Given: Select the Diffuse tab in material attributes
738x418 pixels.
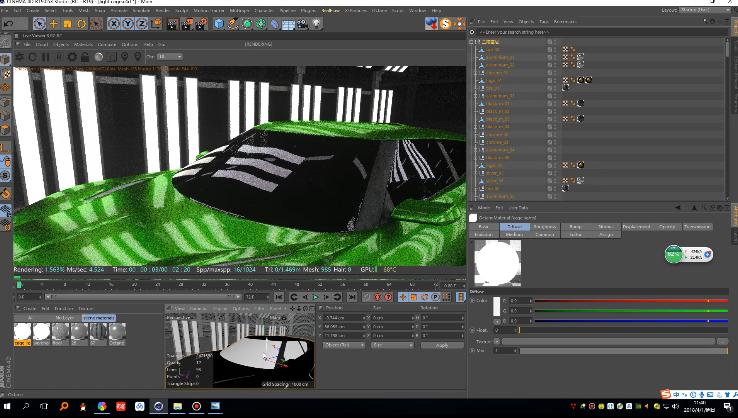Looking at the screenshot, I should tap(514, 227).
